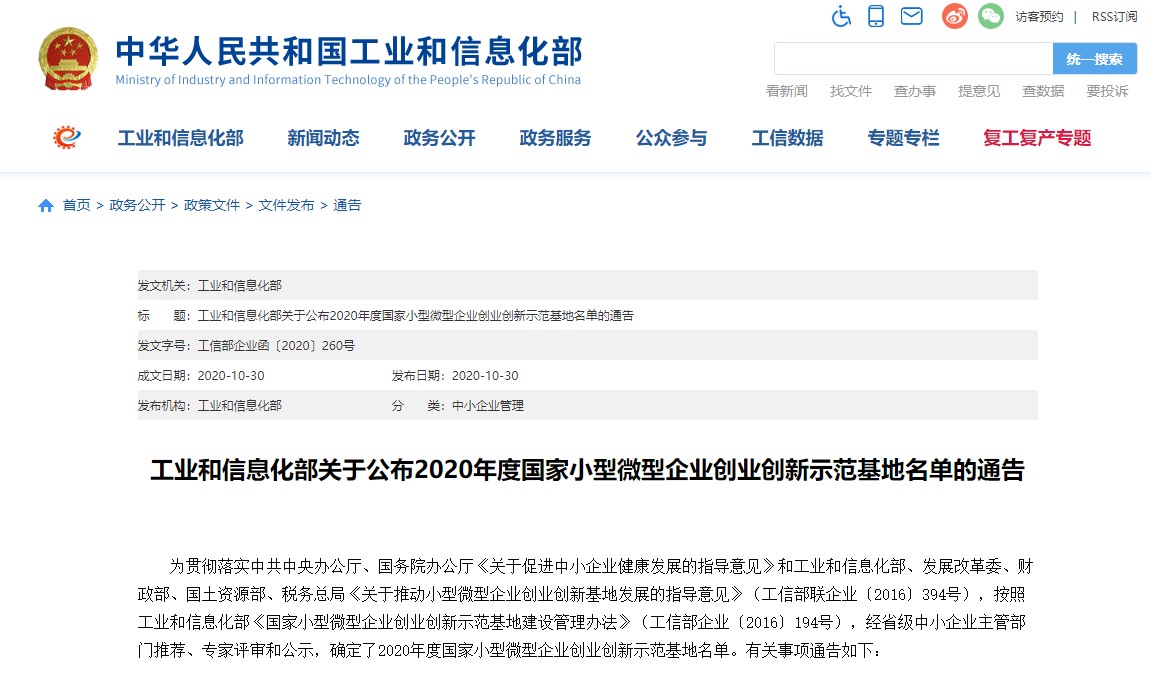The width and height of the screenshot is (1151, 683).
Task: Select 政务服务 in the navigation bar
Action: 555,139
